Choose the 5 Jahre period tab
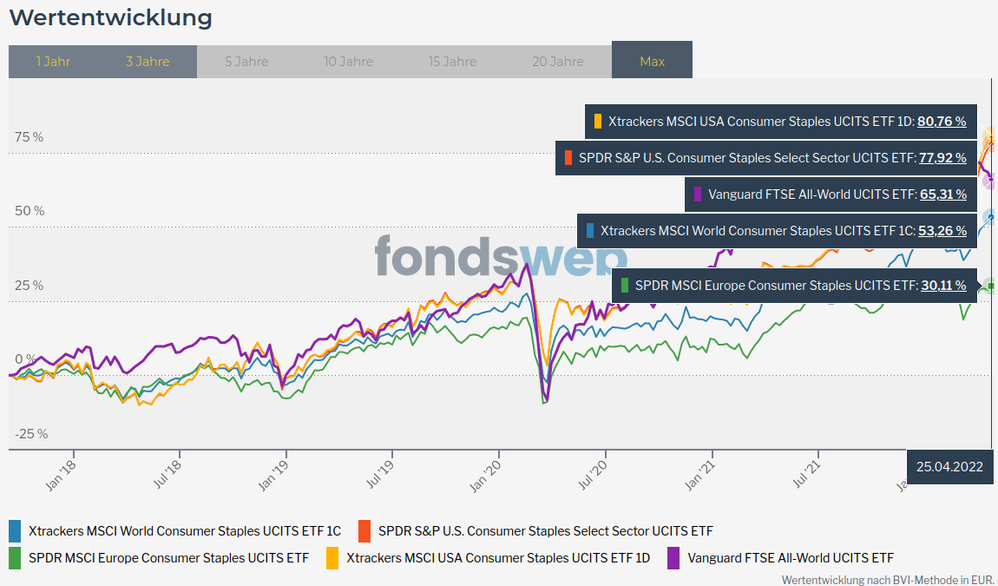 point(246,61)
